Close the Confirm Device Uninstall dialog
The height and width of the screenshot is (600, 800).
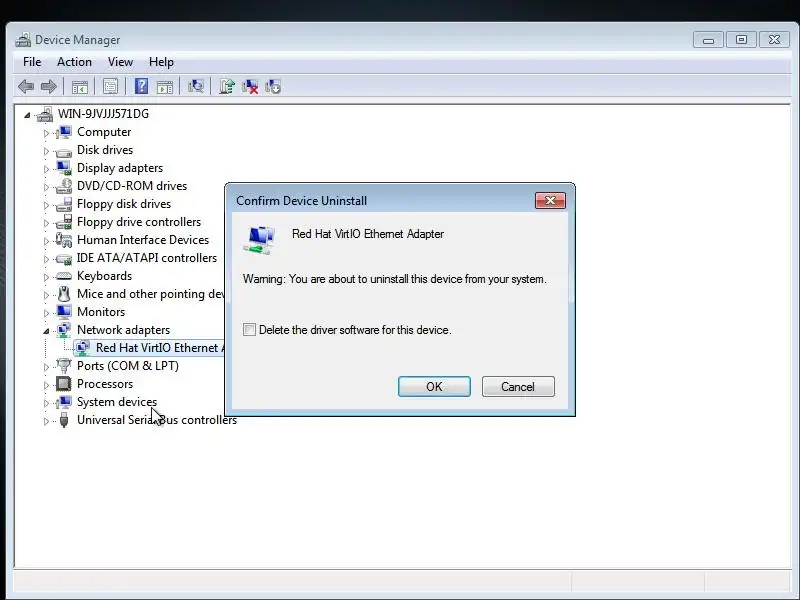[x=550, y=201]
